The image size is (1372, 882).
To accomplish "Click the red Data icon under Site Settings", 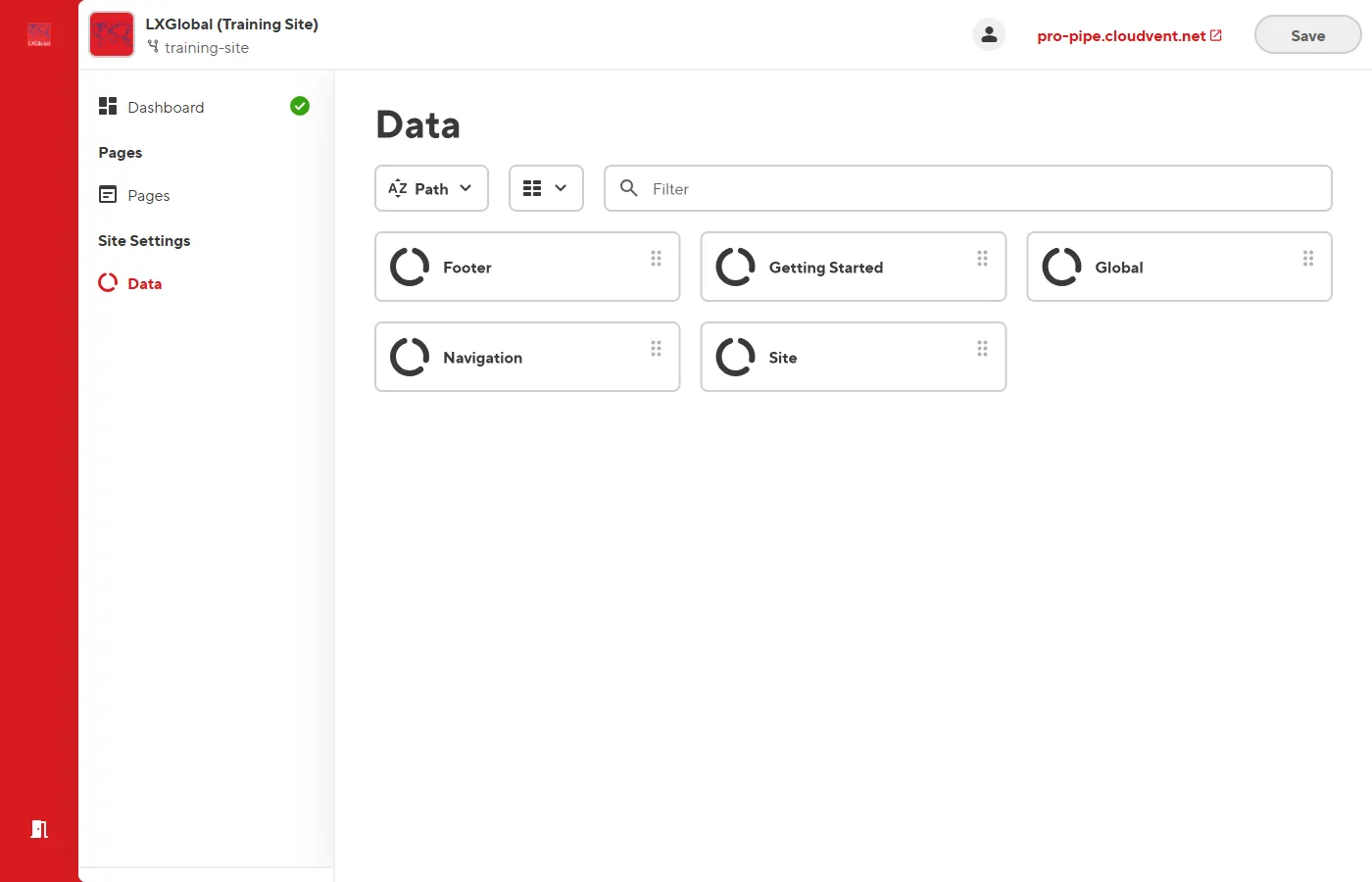I will coord(107,283).
